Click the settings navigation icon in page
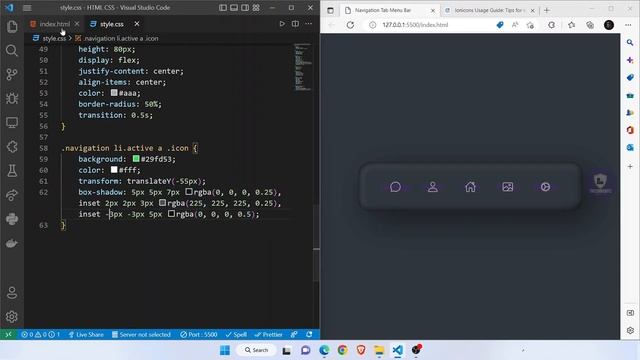This screenshot has width=640, height=360. click(x=545, y=187)
